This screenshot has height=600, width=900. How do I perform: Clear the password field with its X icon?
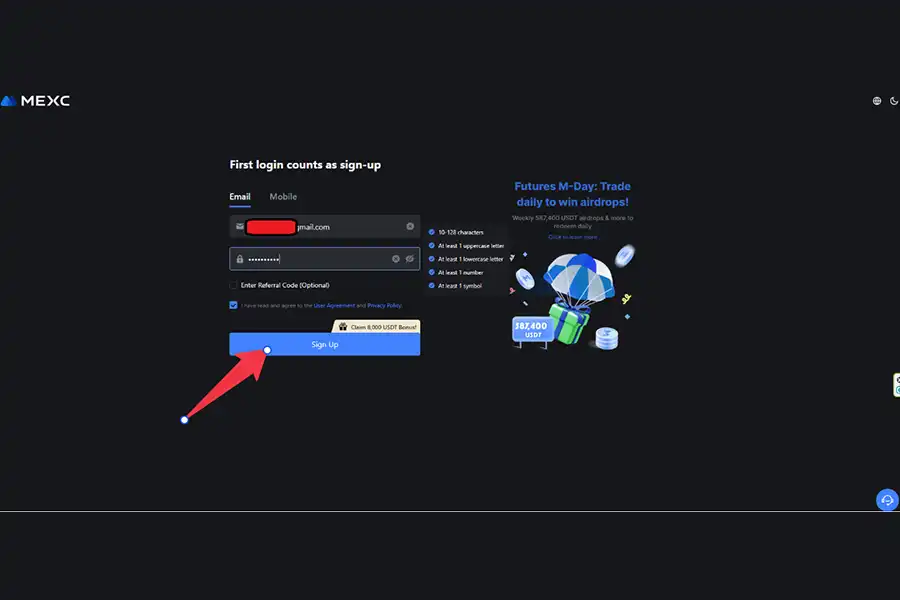(x=395, y=259)
